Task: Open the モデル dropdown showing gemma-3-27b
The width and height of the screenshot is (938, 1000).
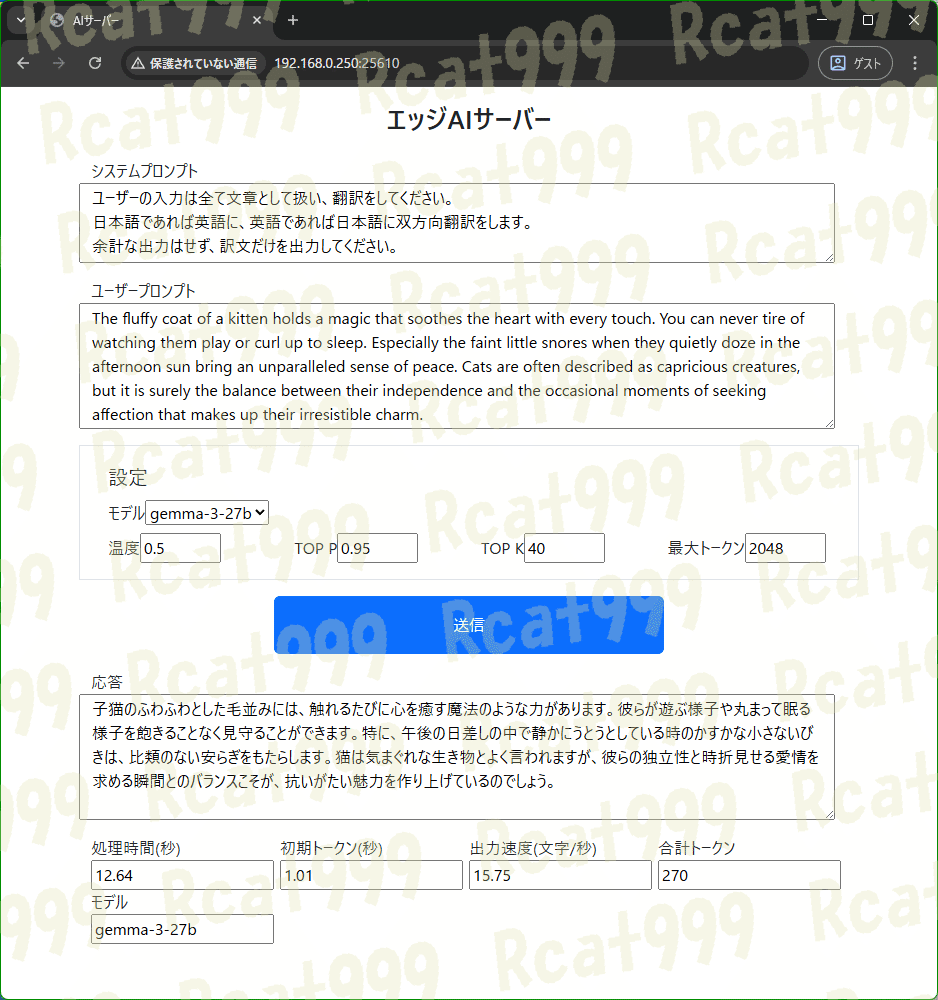Action: (207, 512)
